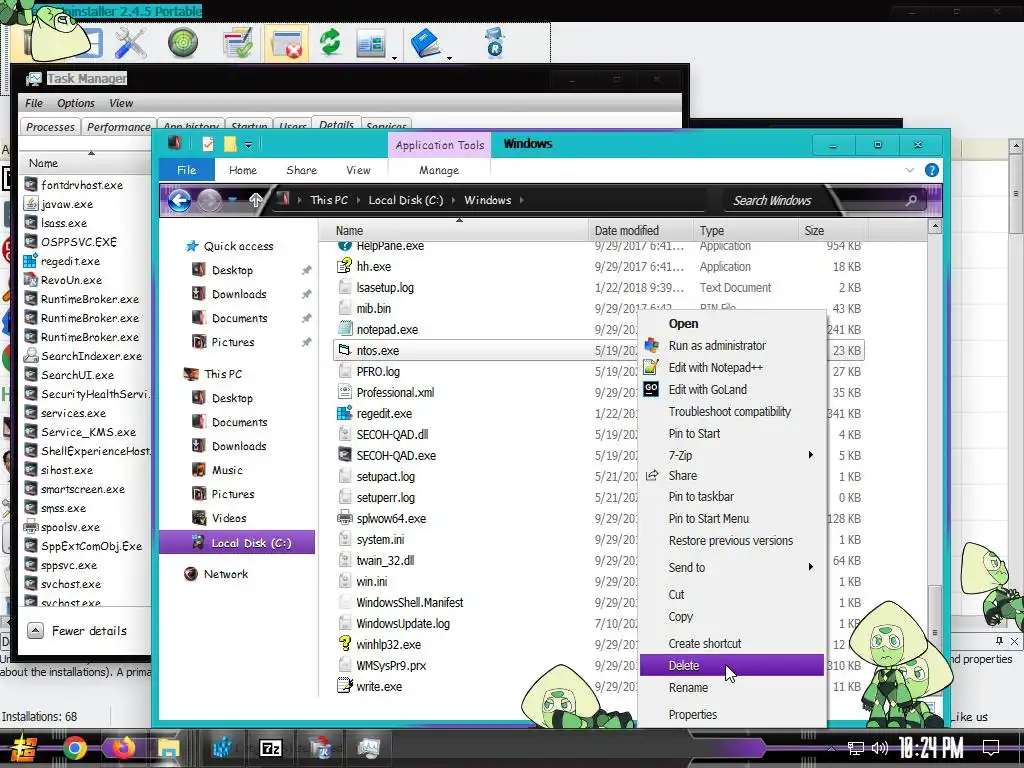Click the Quick access properties checkmark icon
The height and width of the screenshot is (768, 1024).
(x=208, y=144)
